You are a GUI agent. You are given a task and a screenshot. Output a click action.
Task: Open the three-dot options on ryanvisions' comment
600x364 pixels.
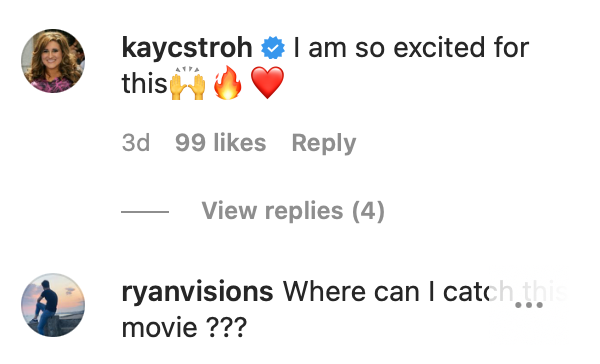529,305
